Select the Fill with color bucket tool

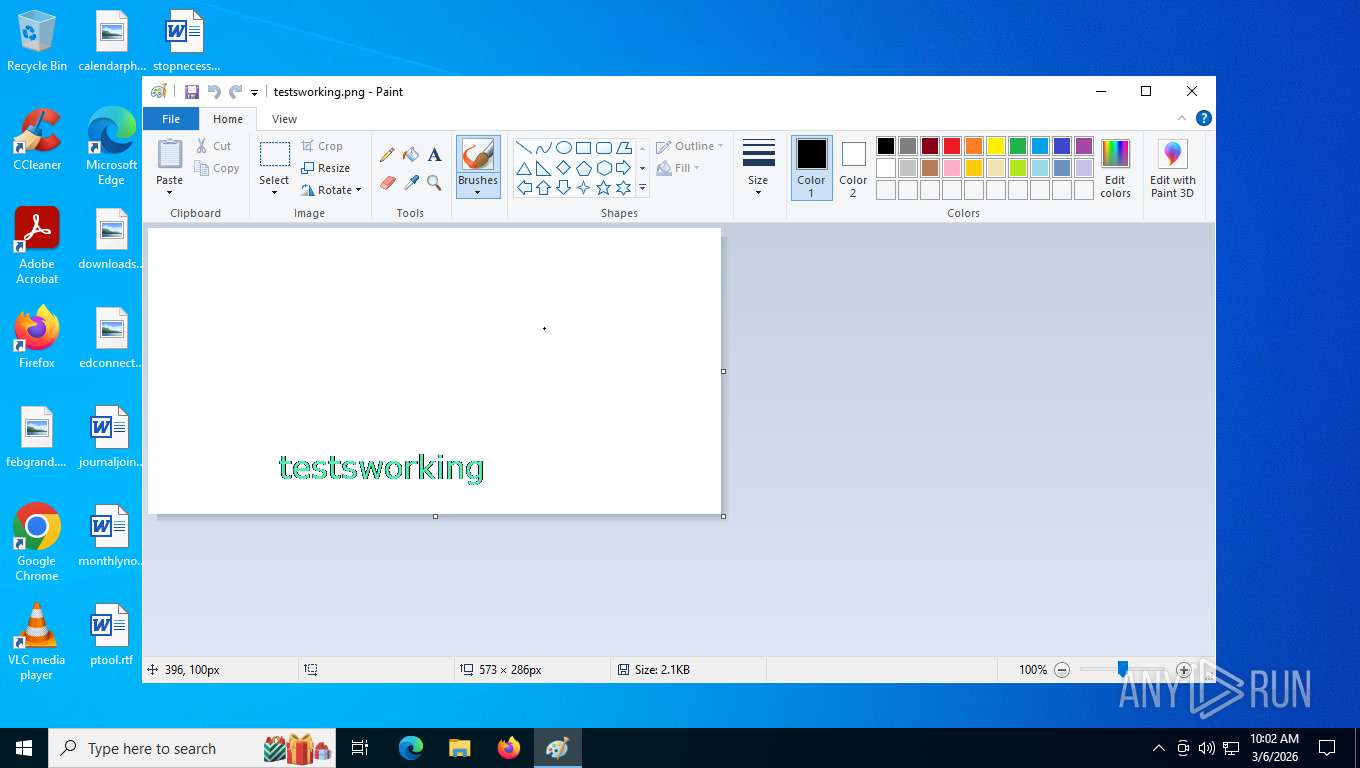pyautogui.click(x=411, y=155)
